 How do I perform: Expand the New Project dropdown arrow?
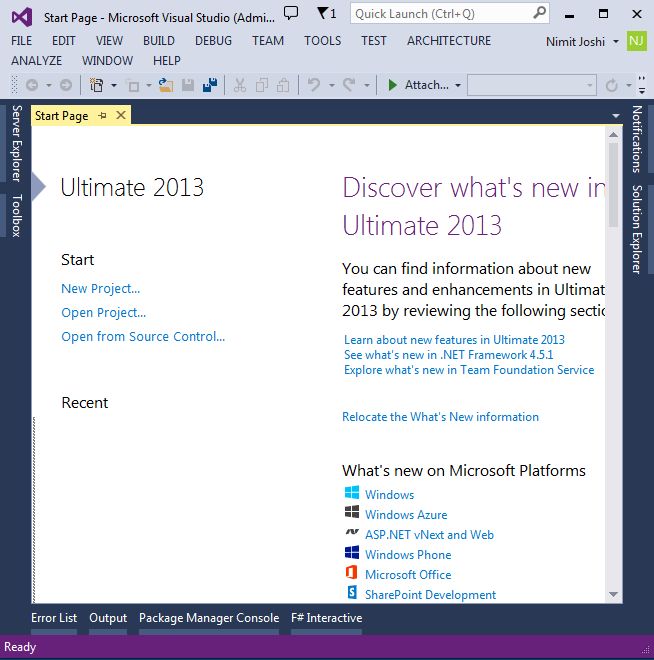click(x=114, y=85)
